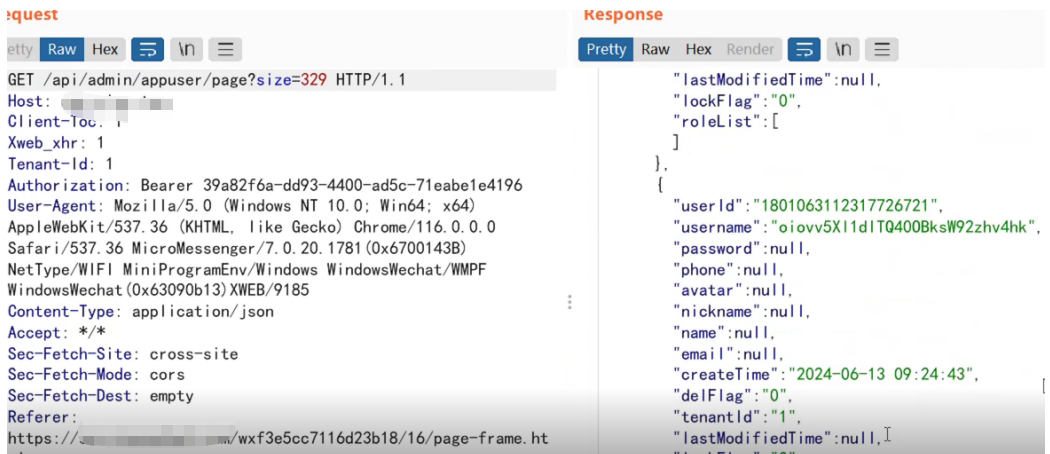
Task: Toggle request non-printable characters \n button
Action: (x=187, y=49)
